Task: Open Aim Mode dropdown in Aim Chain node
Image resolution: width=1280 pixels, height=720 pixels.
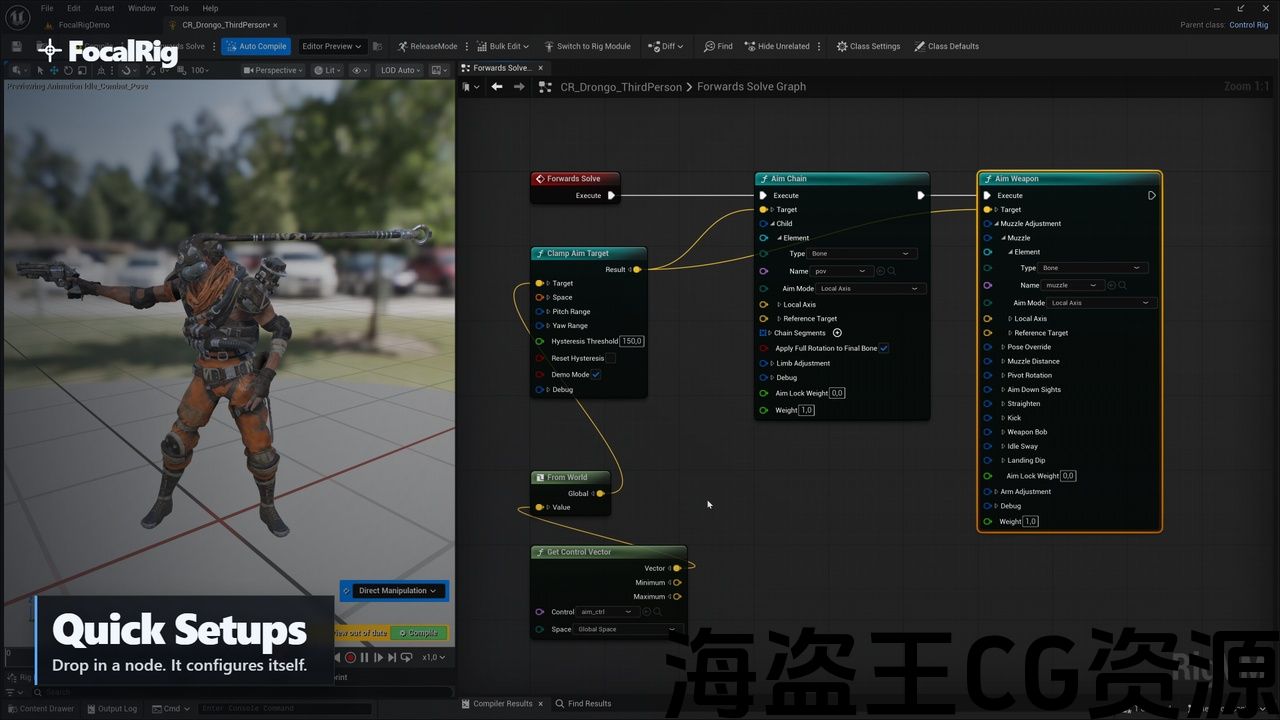Action: pyautogui.click(x=872, y=289)
